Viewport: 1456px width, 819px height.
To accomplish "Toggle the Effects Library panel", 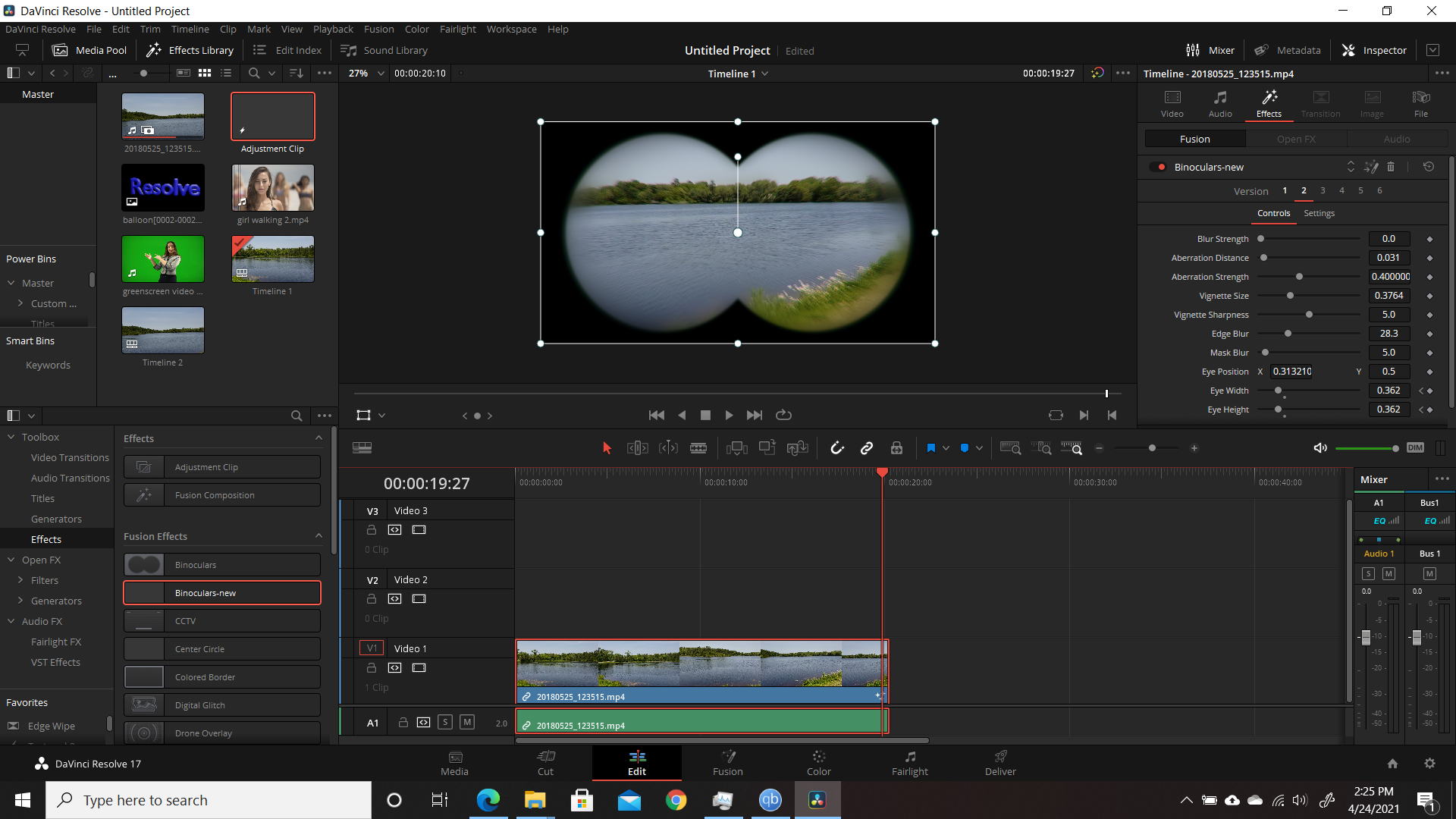I will coord(190,50).
